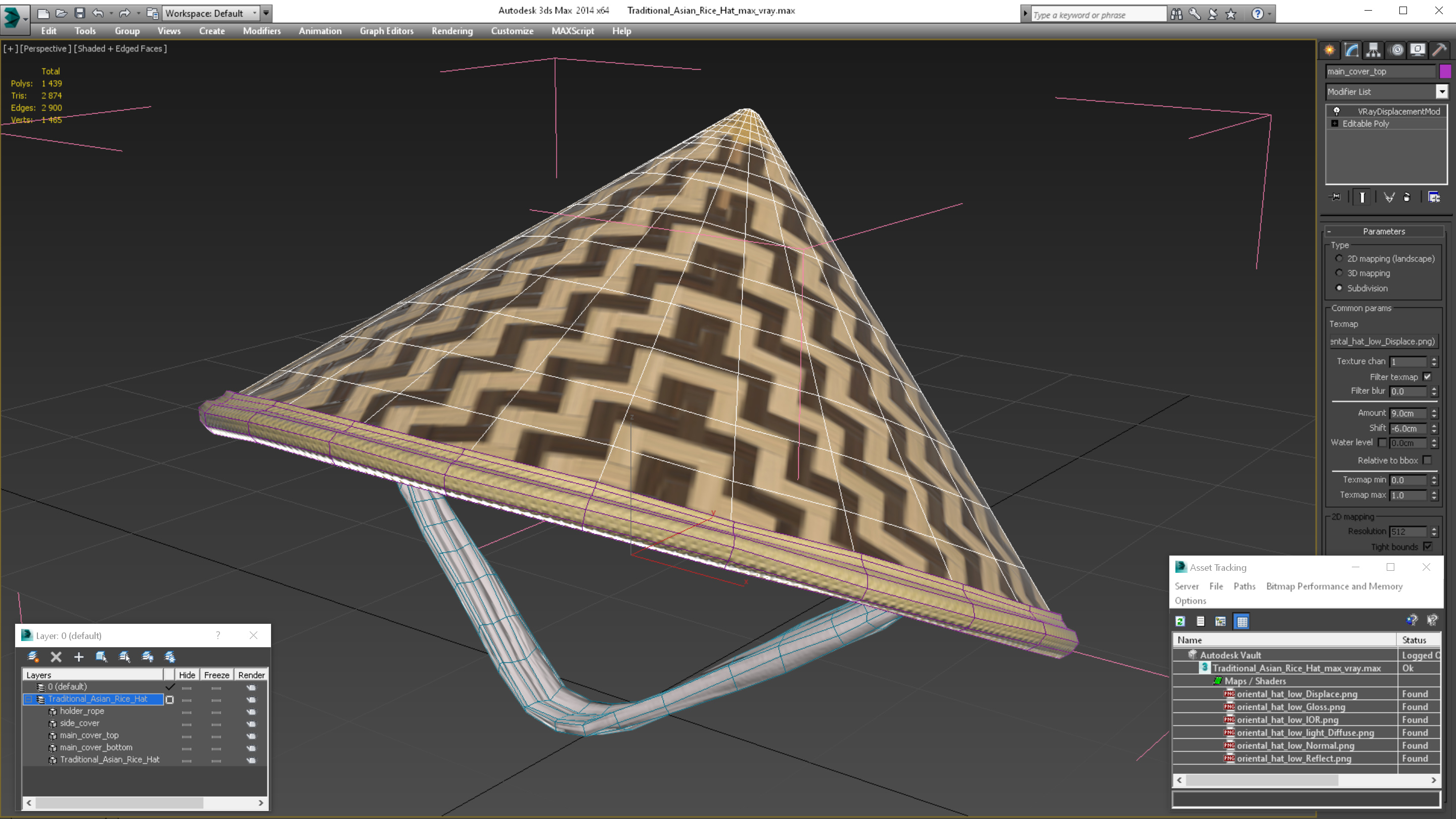Enable Water level checkbox
1456x819 pixels.
[x=1383, y=442]
